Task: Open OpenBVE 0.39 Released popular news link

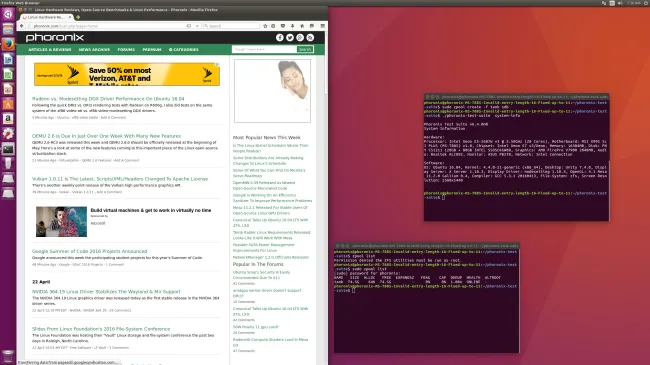Action: tap(264, 185)
